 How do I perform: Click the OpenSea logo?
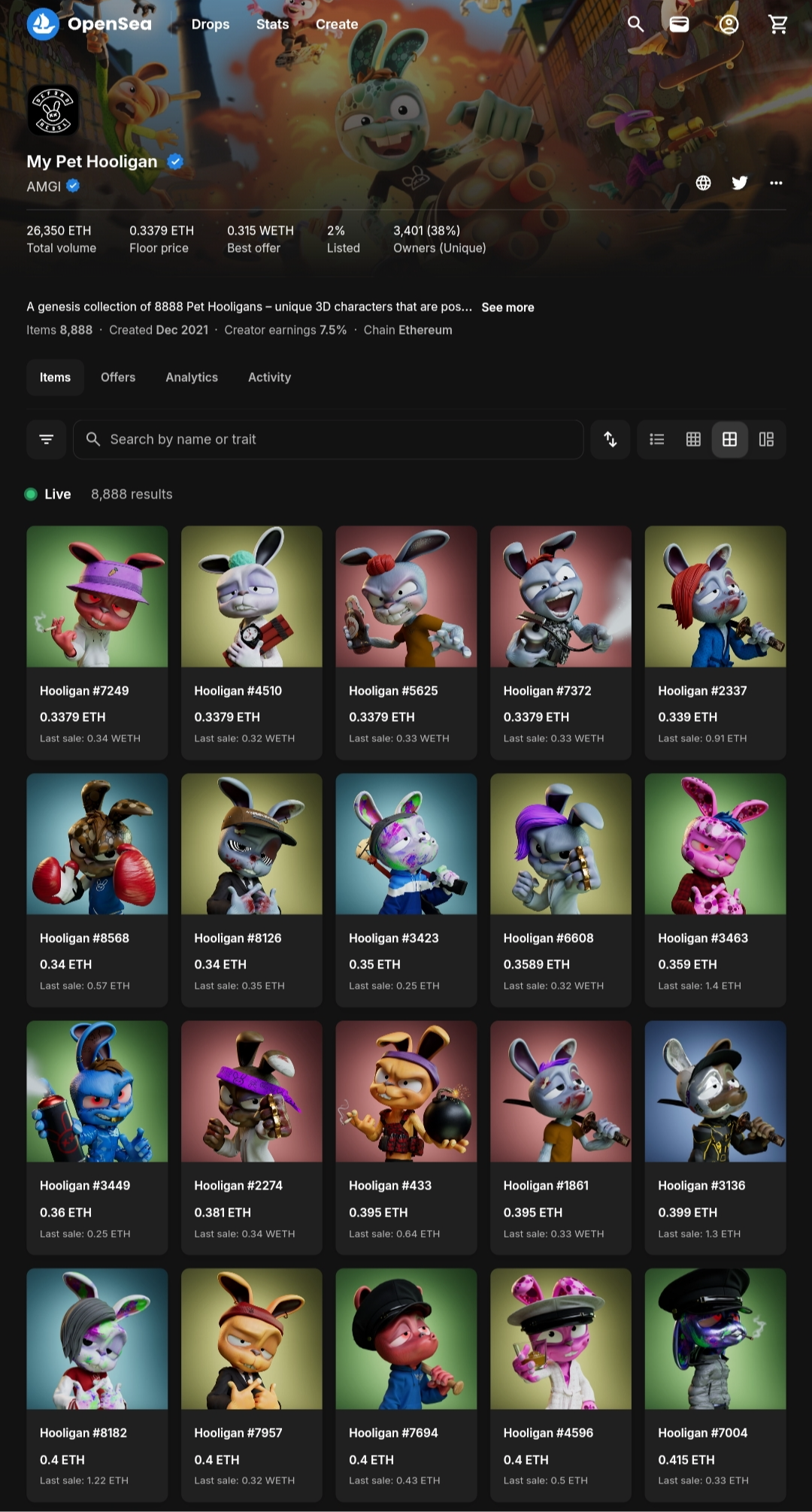89,24
